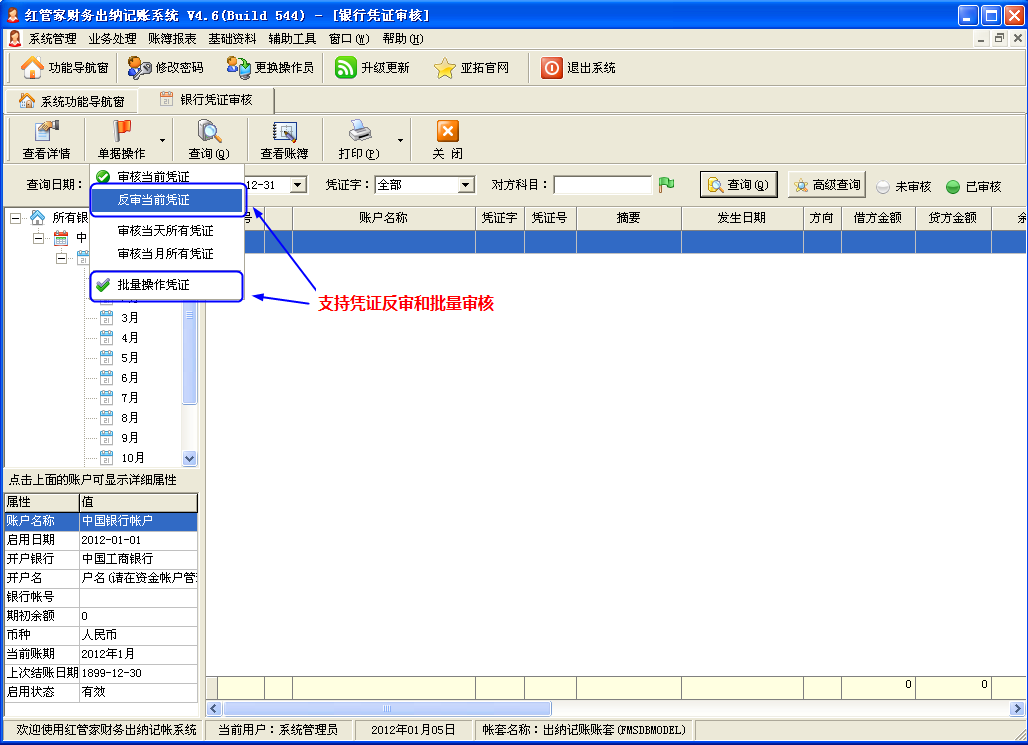Open the 凭证字 combo box
The image size is (1028, 745).
(x=465, y=185)
